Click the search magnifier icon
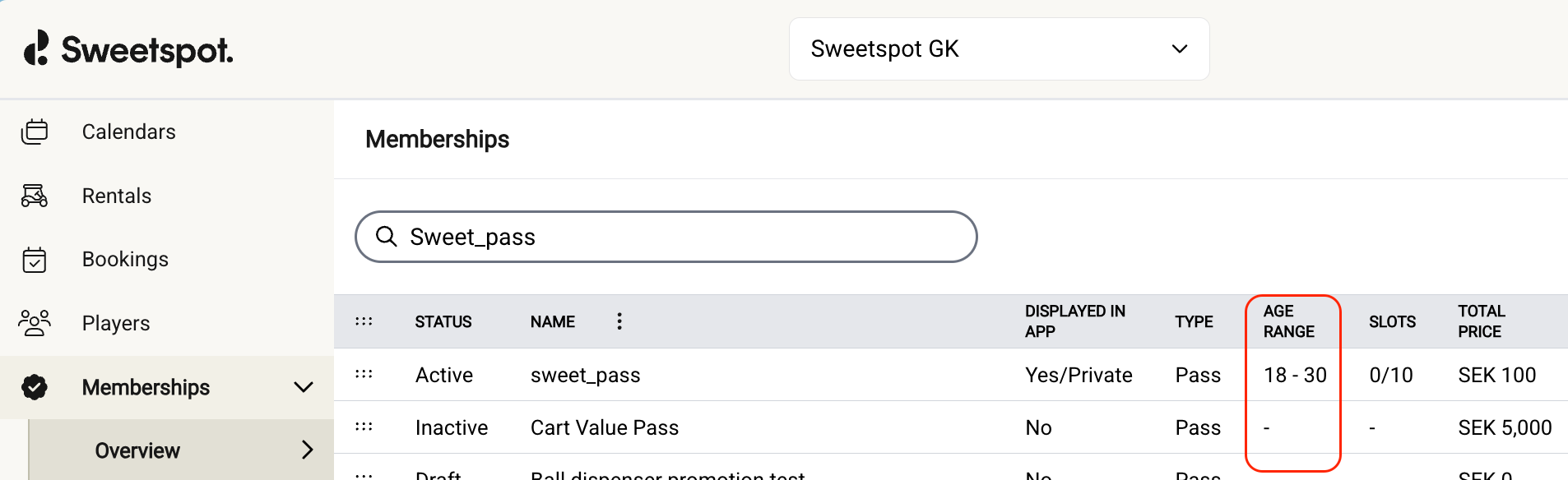The image size is (1568, 480). tap(386, 237)
